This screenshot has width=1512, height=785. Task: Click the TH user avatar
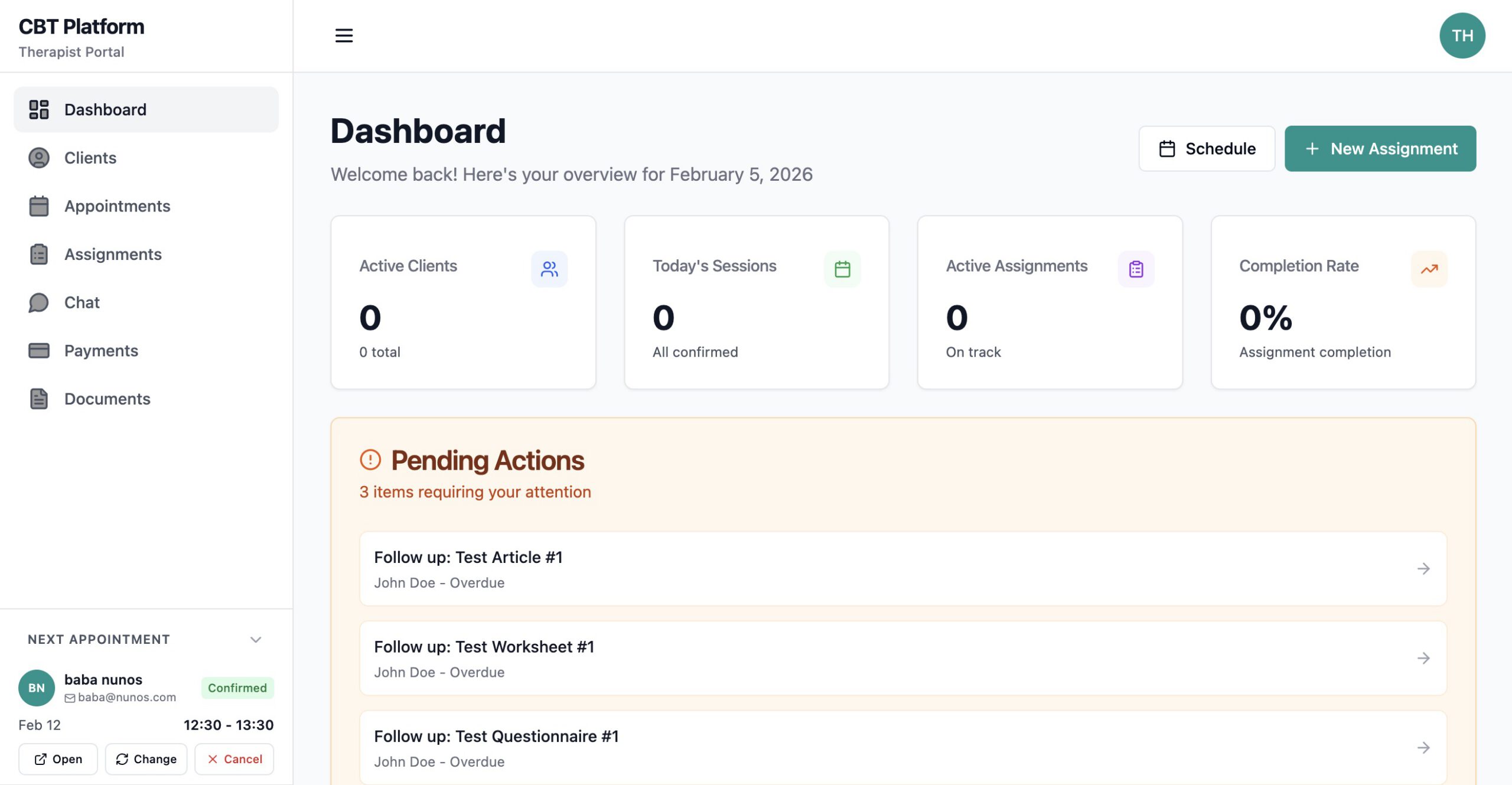pyautogui.click(x=1462, y=35)
